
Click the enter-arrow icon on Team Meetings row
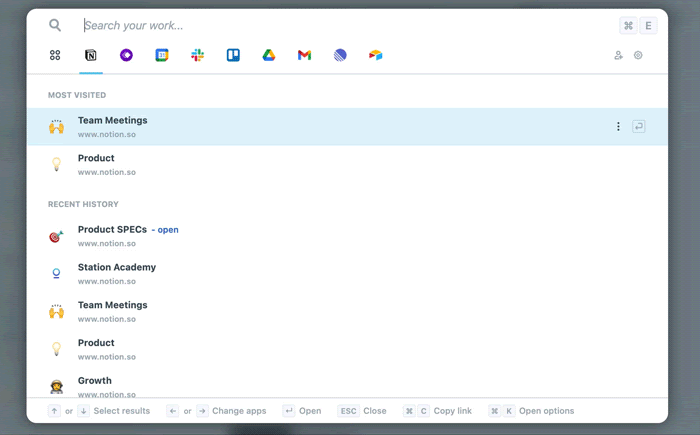[639, 127]
